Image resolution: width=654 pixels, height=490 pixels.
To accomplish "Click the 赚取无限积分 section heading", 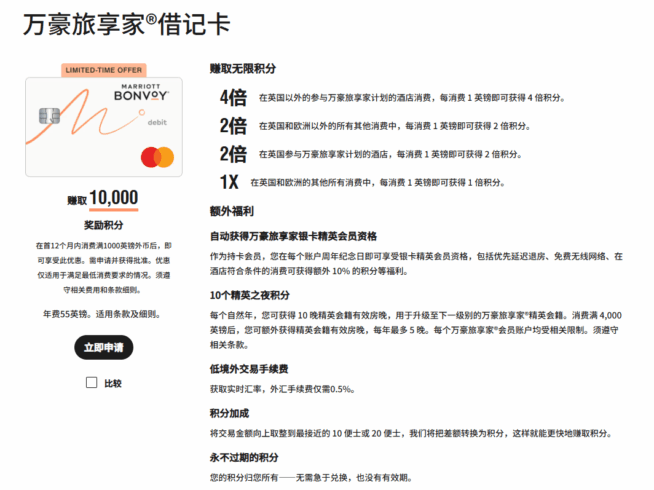I will (242, 69).
